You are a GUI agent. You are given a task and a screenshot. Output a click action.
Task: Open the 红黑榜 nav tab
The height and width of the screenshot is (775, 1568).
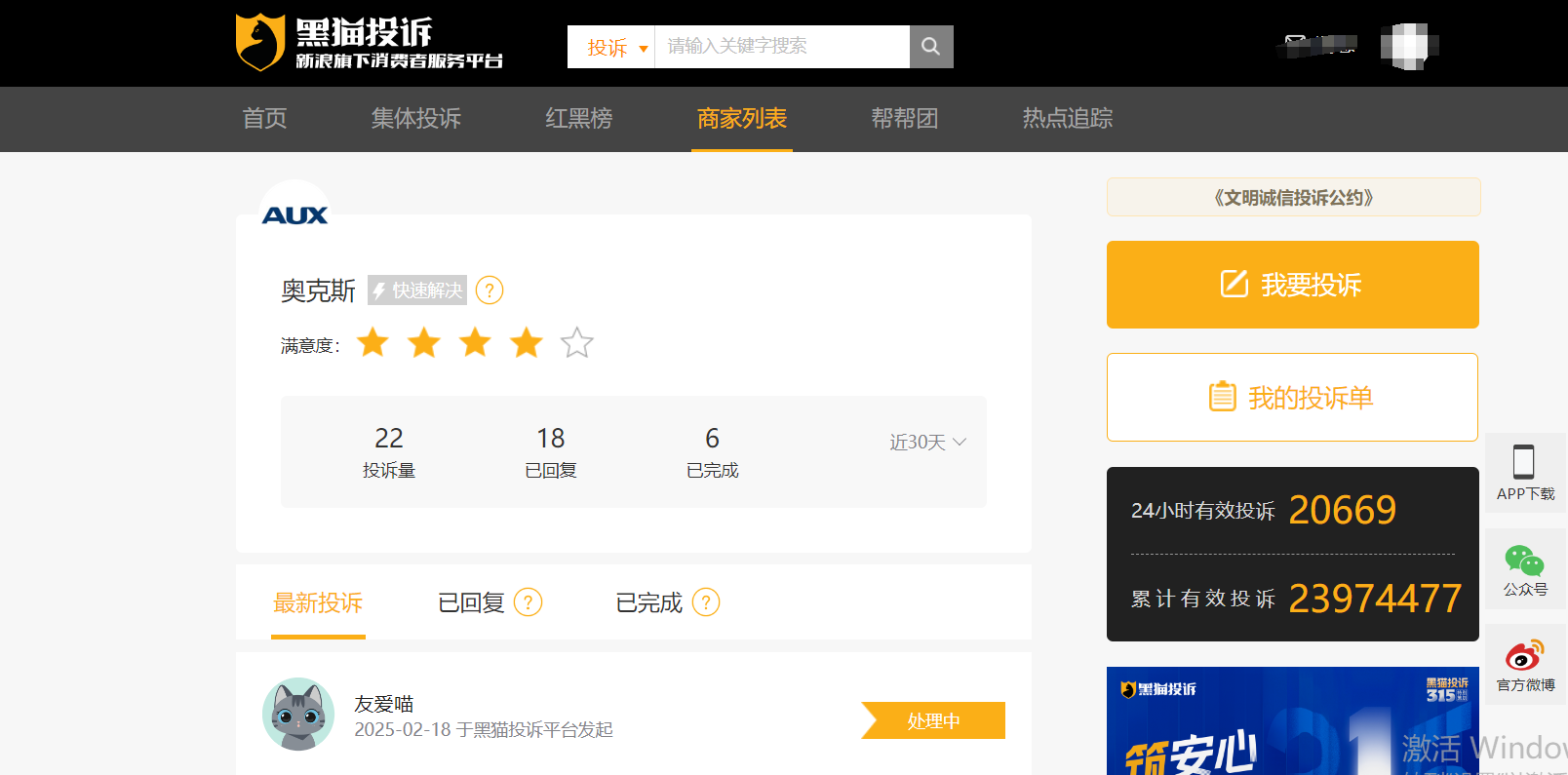579,119
